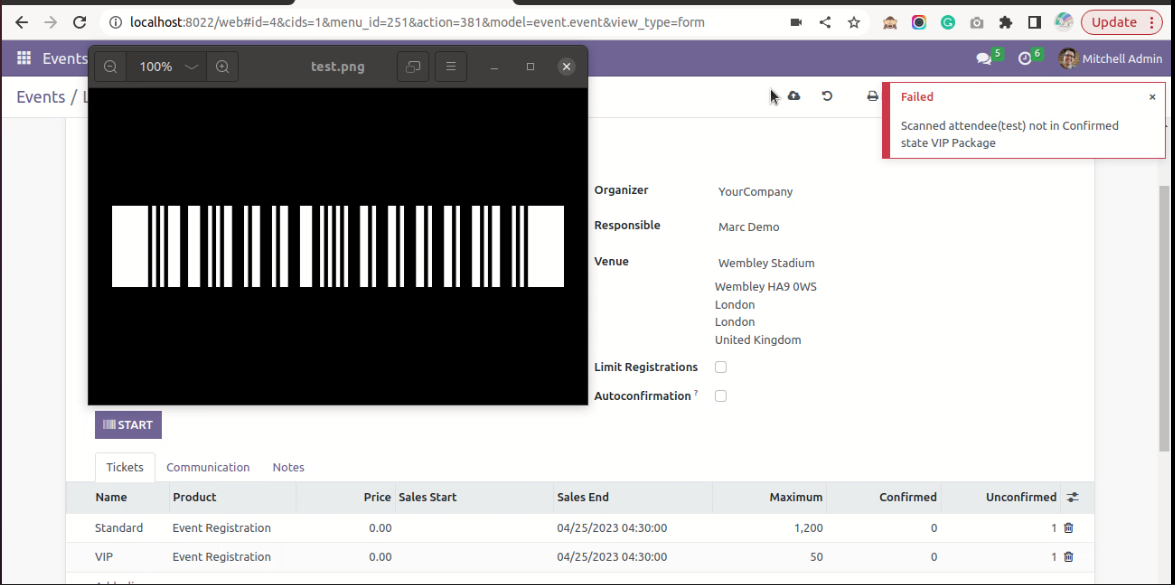1175x585 pixels.
Task: Open the Extensions puzzle-piece menu
Action: (1006, 22)
